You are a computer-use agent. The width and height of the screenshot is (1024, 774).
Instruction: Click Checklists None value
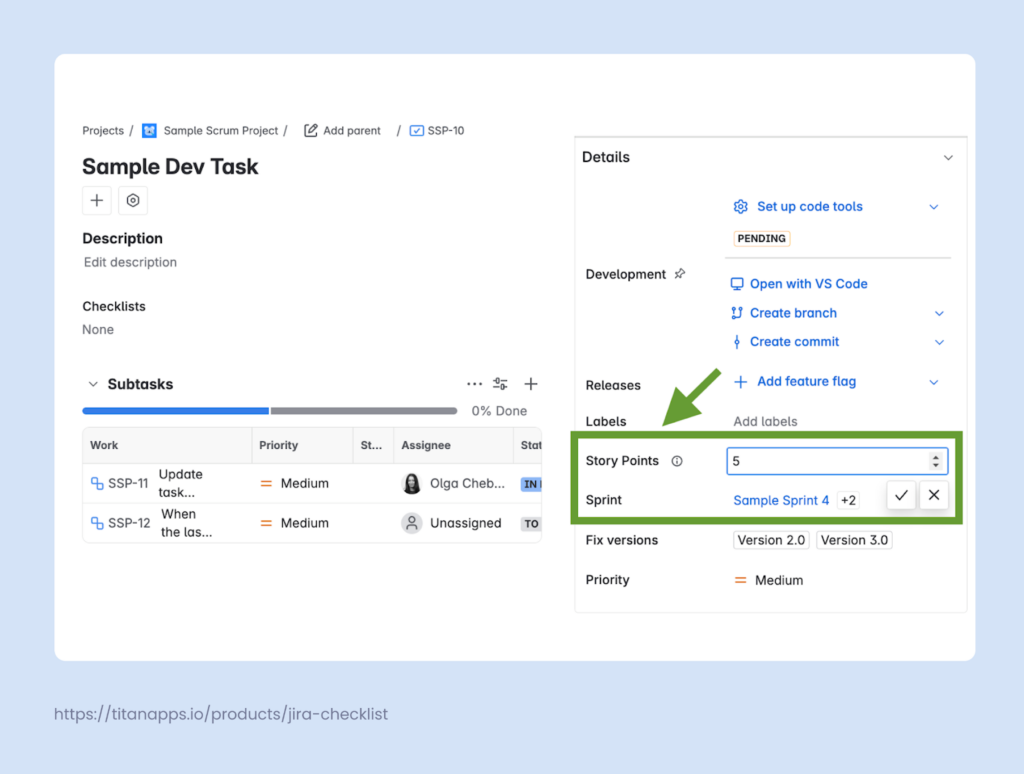point(98,329)
